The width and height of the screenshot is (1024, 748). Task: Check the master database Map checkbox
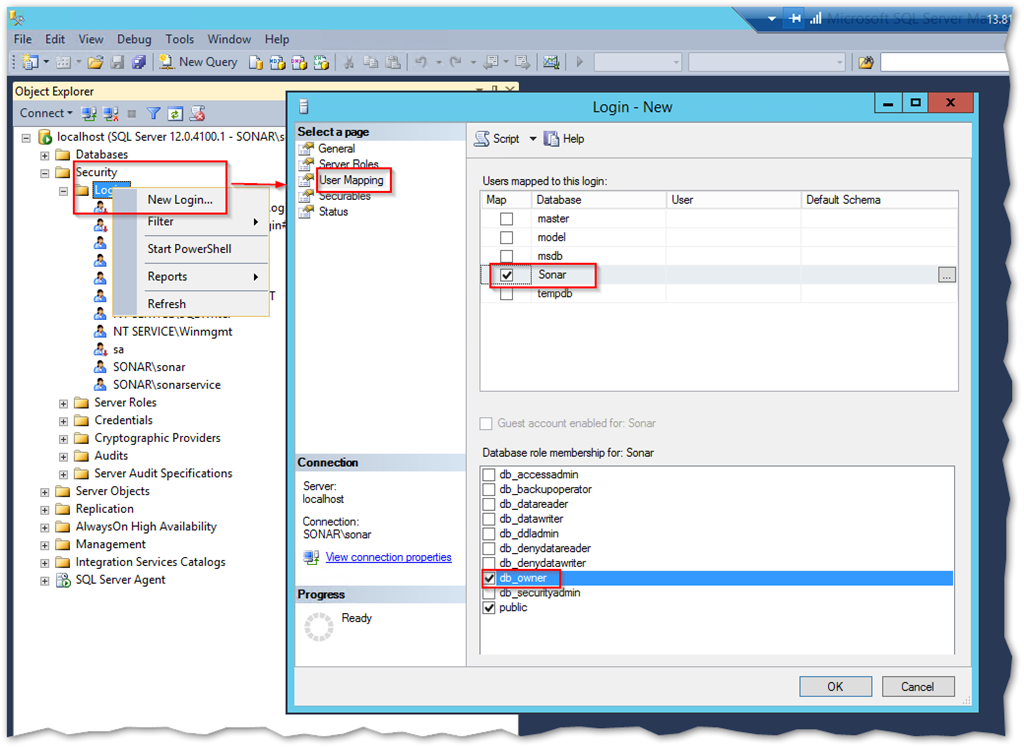pyautogui.click(x=506, y=219)
